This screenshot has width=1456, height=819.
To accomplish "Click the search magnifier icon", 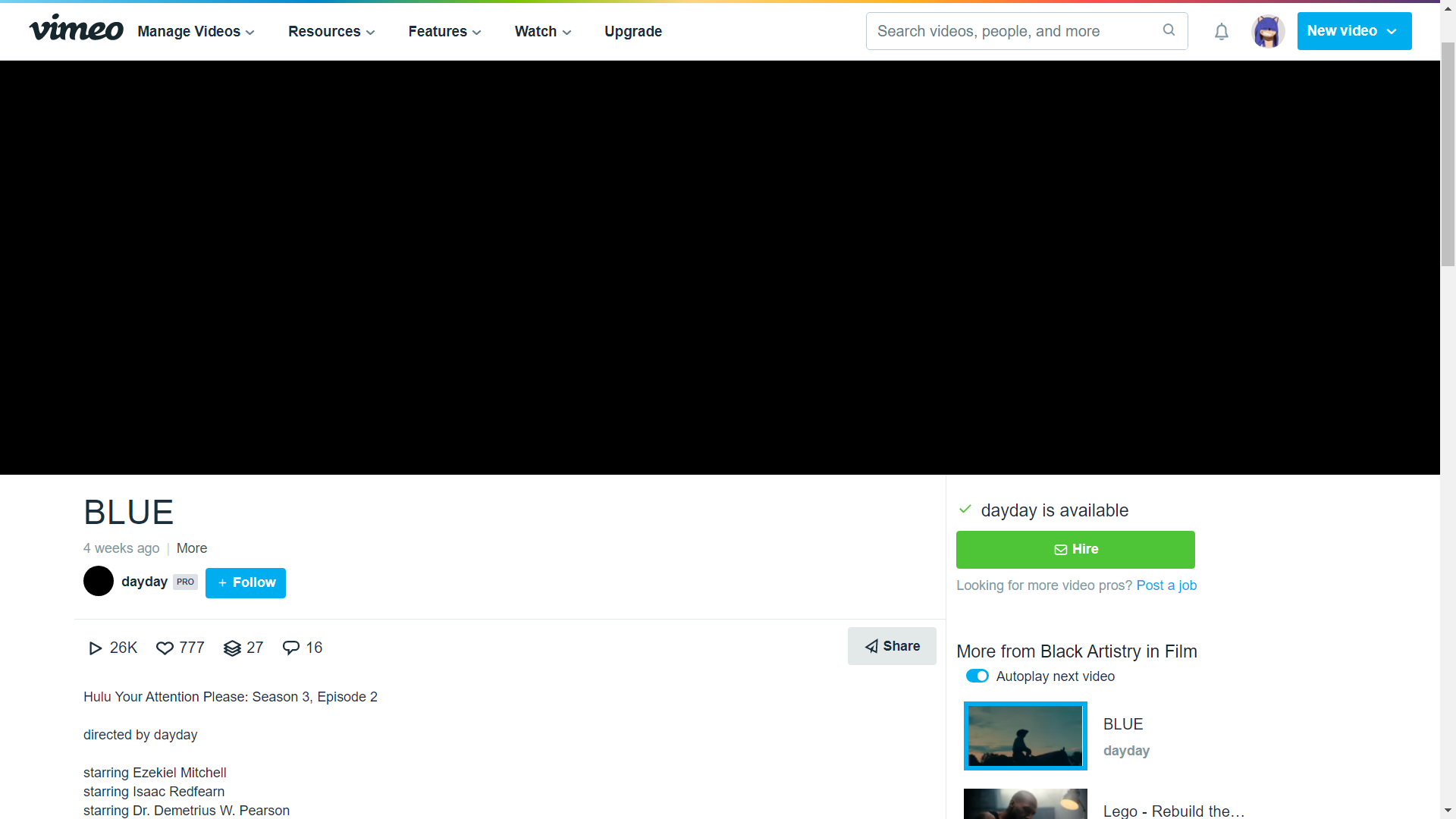I will point(1169,30).
